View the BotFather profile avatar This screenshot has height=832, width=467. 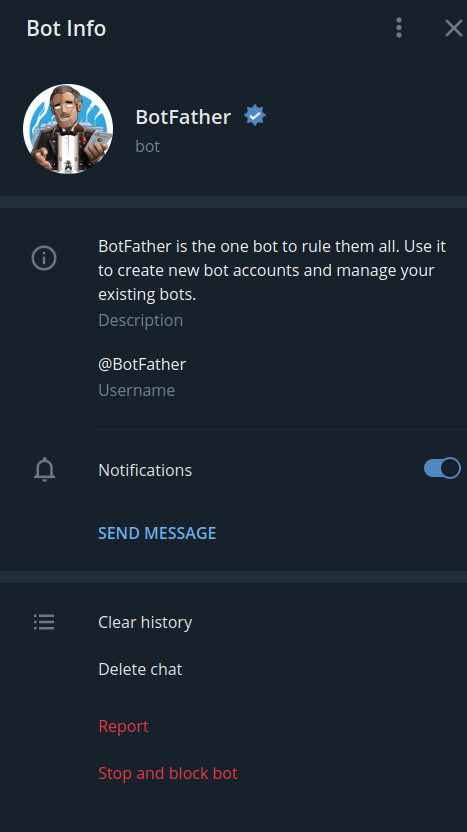click(x=68, y=129)
